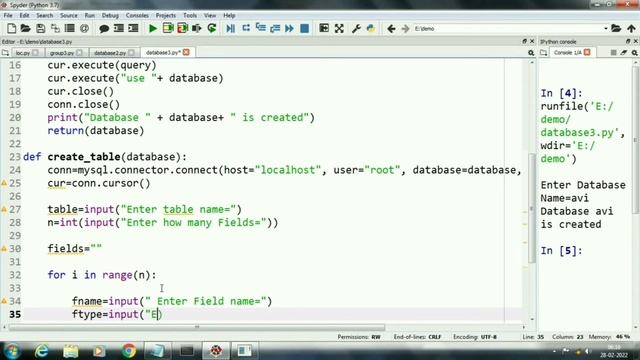This screenshot has width=640, height=360.
Task: Open the Search menu
Action: pyautogui.click(x=44, y=16)
